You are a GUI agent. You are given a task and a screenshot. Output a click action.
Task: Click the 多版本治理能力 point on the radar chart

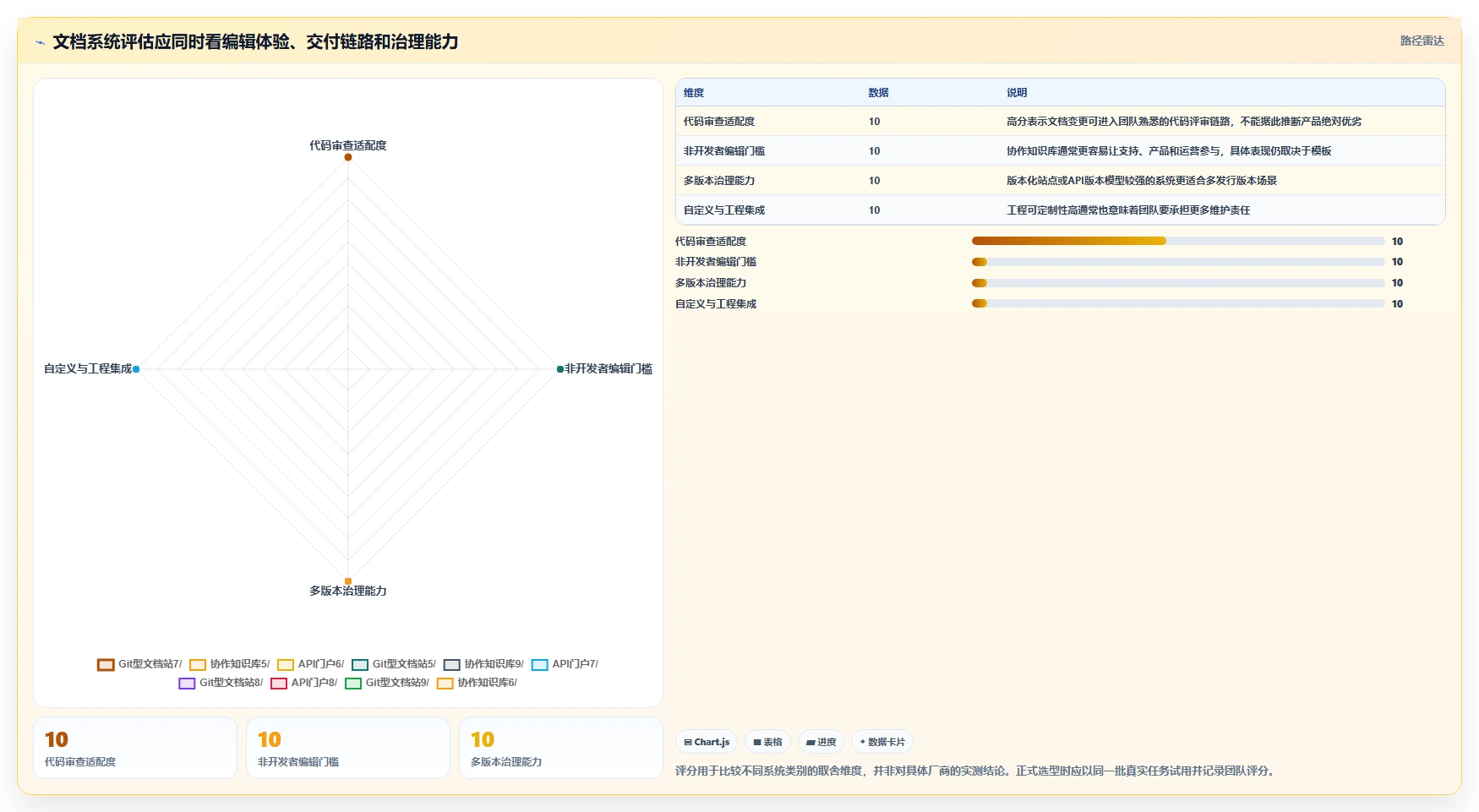tap(347, 581)
